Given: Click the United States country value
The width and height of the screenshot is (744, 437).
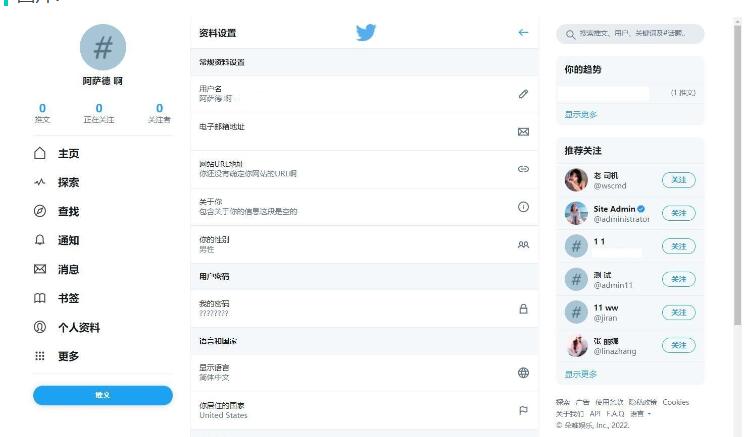Looking at the screenshot, I should click(223, 415).
